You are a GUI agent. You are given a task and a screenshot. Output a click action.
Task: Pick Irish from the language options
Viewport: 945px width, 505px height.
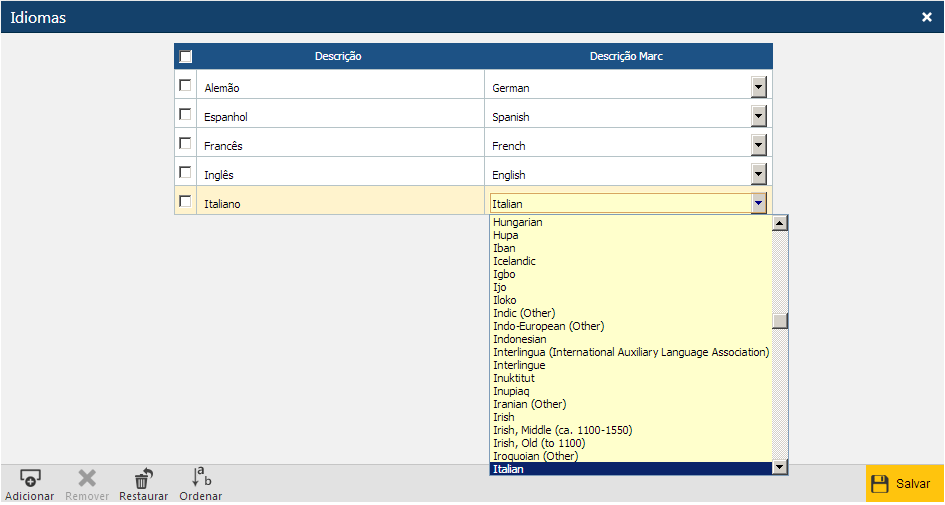tap(504, 417)
